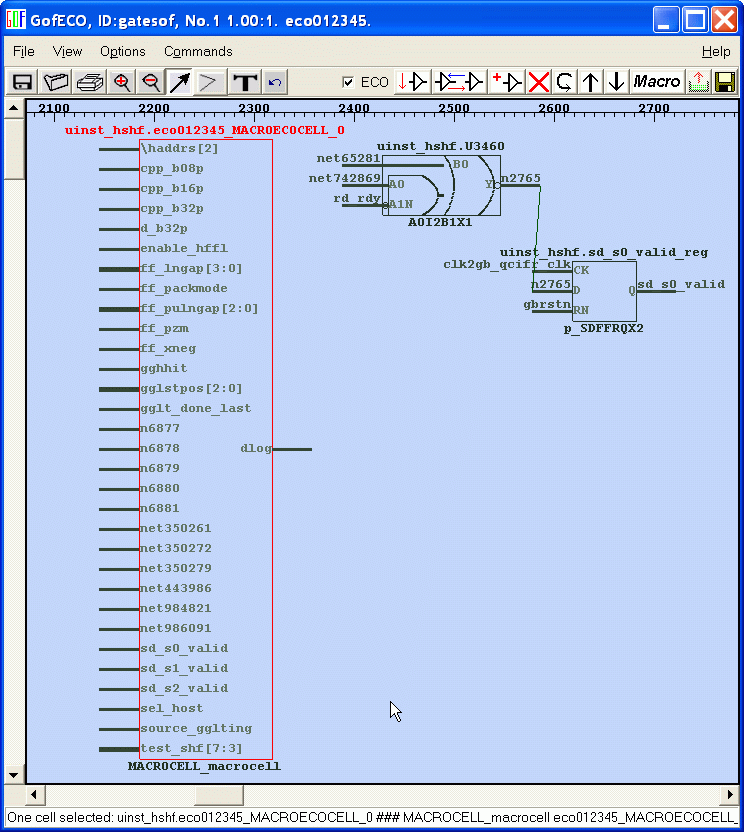The image size is (744, 832).
Task: Open the Options menu
Action: coord(122,51)
